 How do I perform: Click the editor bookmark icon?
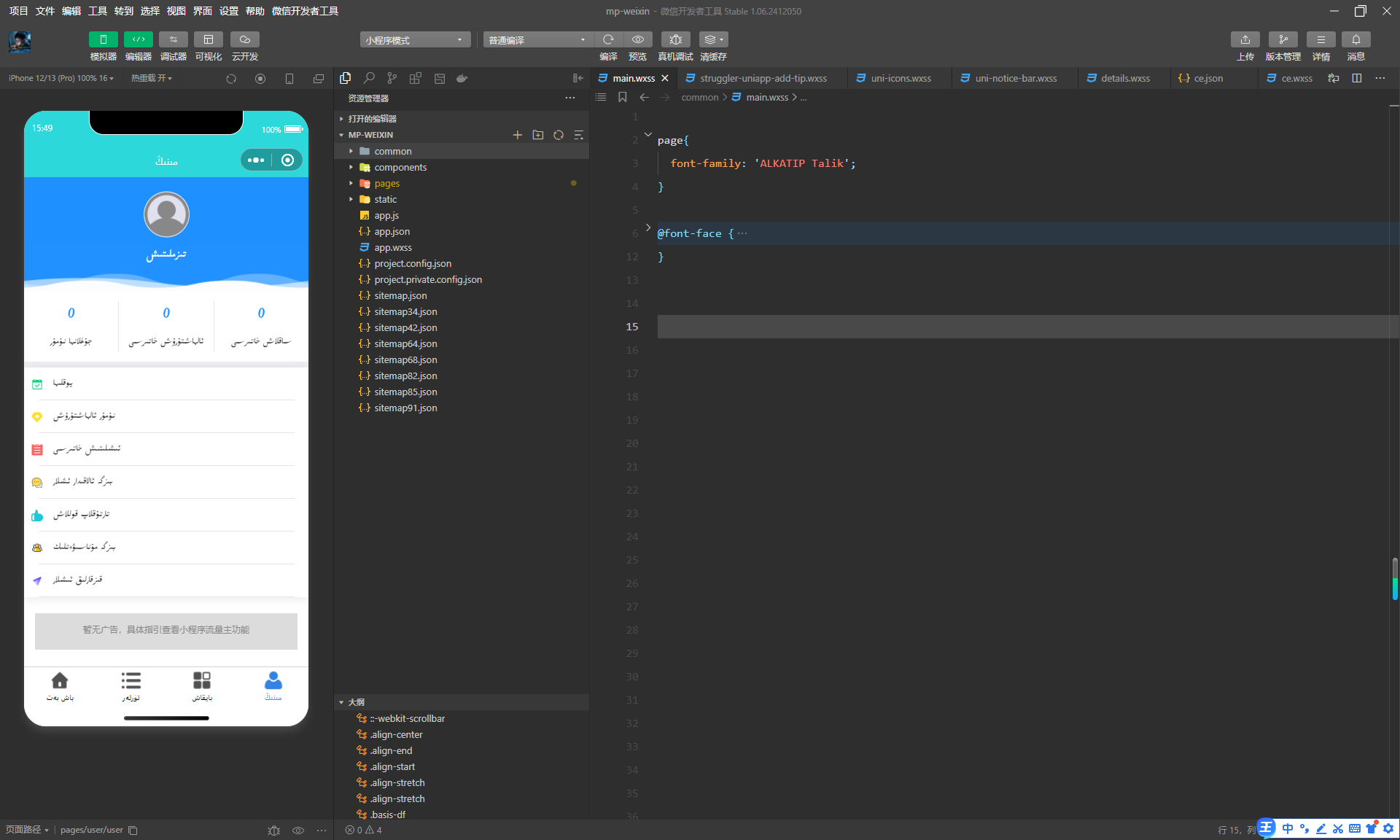point(622,97)
